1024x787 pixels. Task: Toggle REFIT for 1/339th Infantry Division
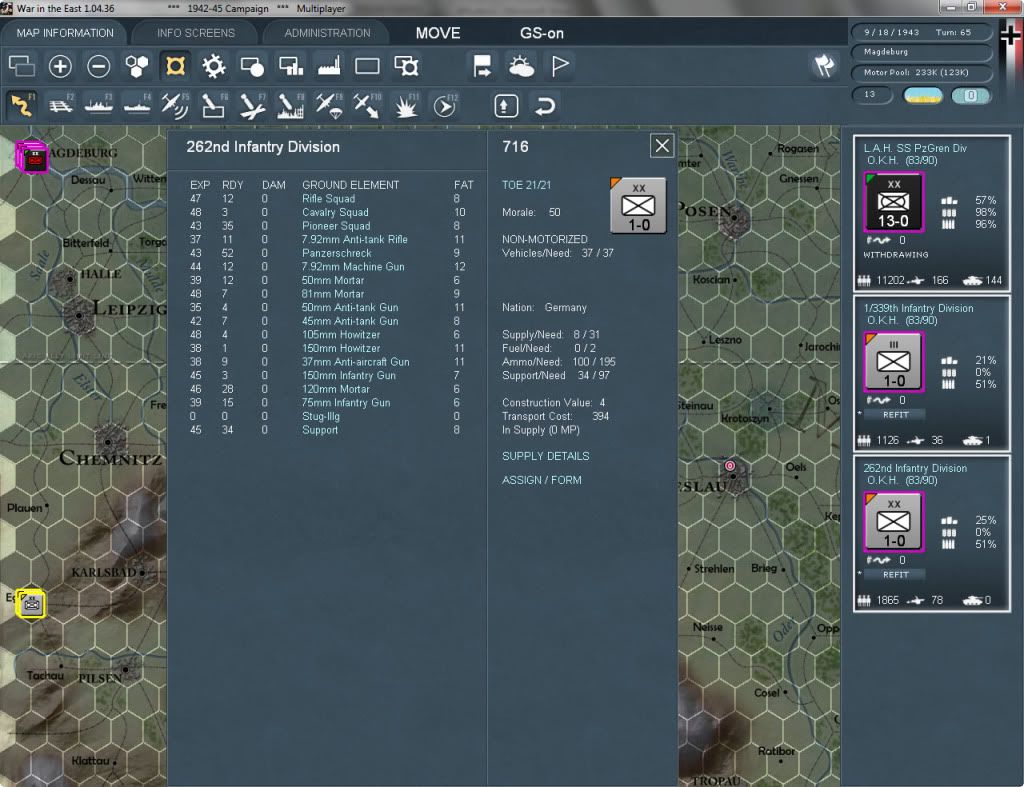click(895, 415)
